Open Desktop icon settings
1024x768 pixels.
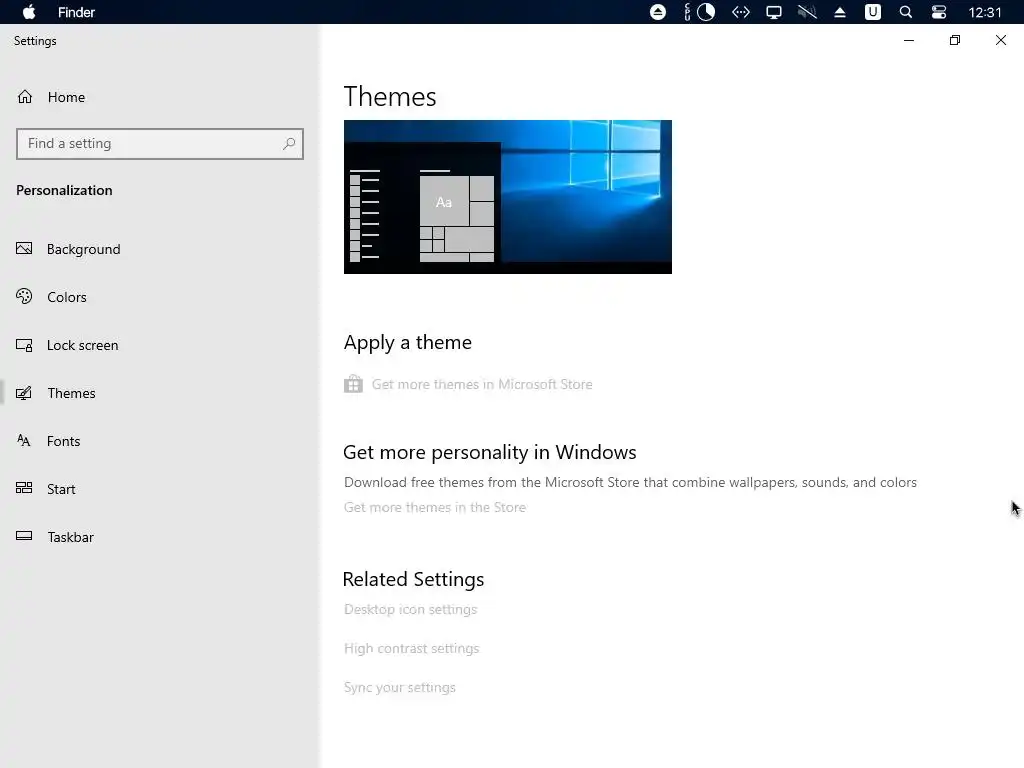click(410, 609)
